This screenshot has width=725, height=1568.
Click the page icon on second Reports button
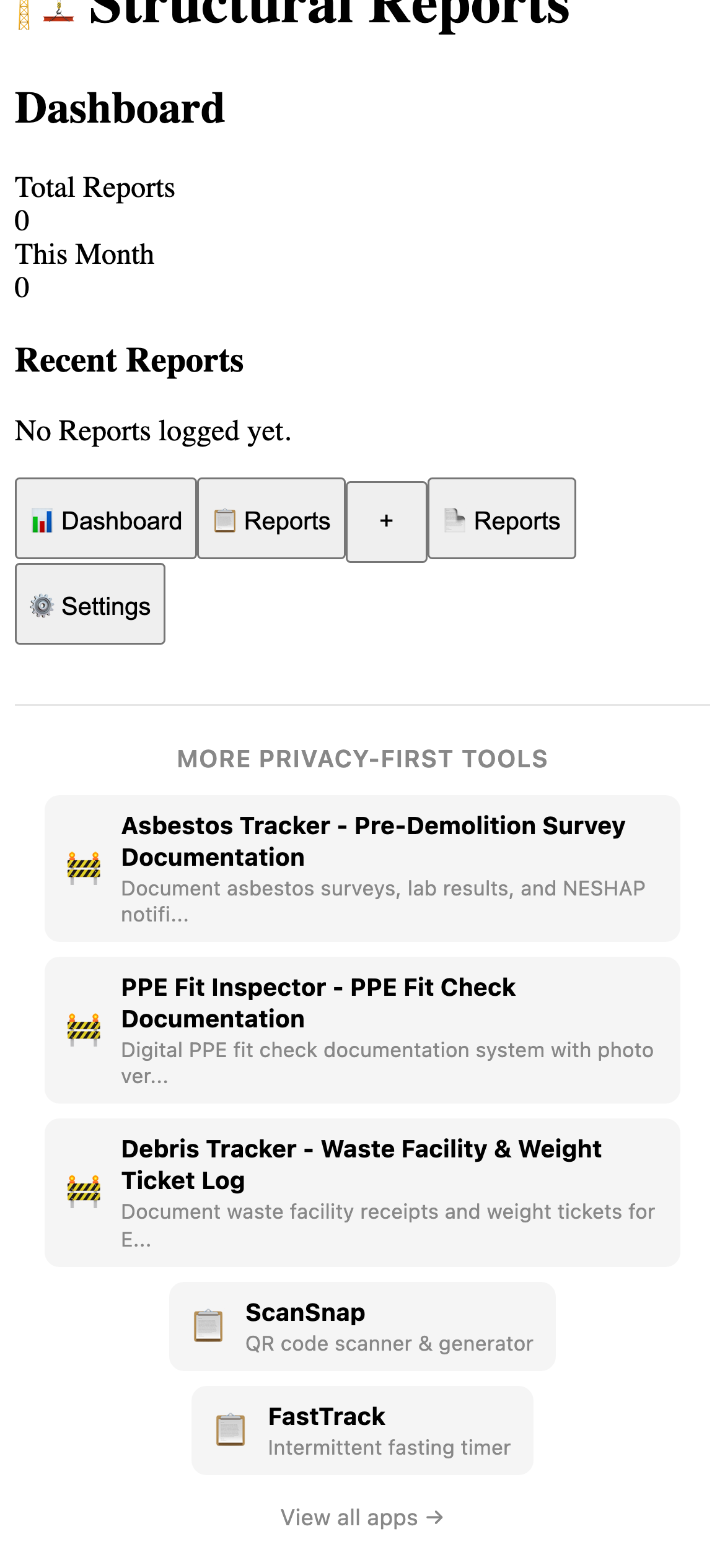pyautogui.click(x=454, y=521)
